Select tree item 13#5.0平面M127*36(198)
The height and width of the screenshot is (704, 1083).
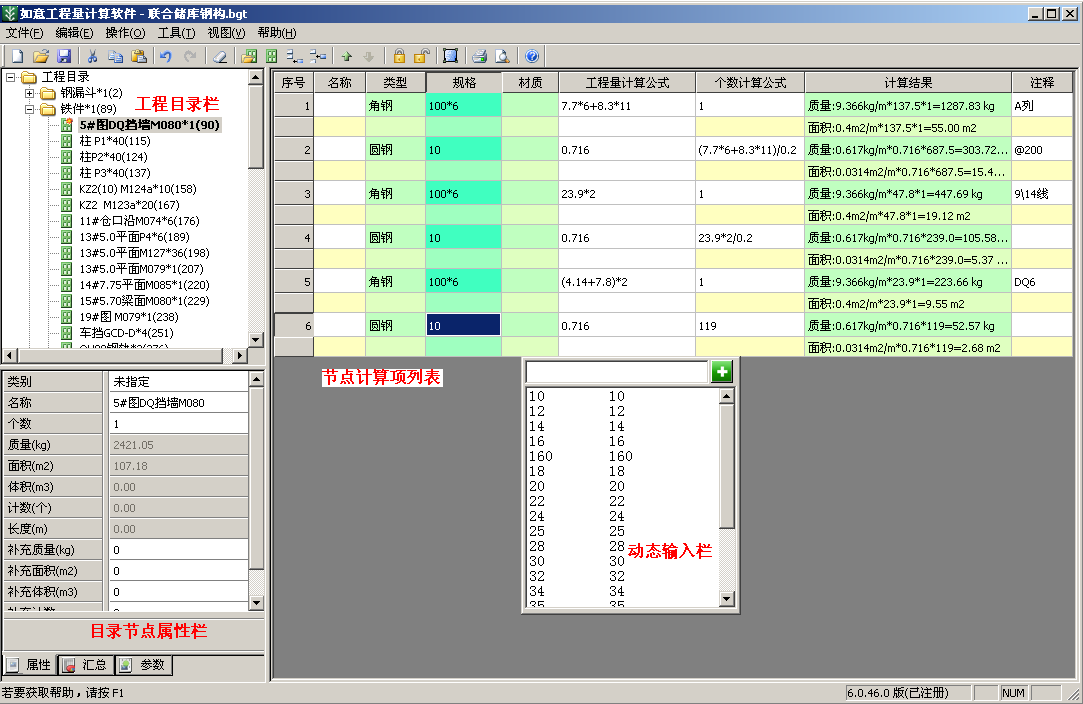[144, 253]
